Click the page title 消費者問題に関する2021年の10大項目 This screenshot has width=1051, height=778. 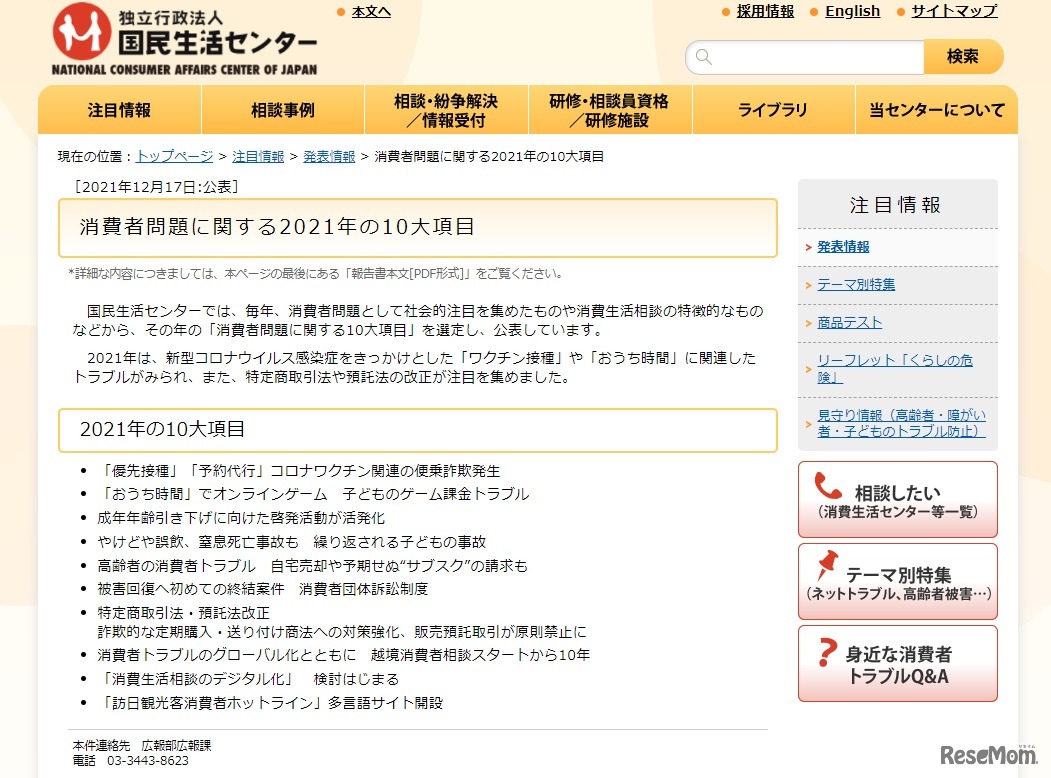(x=277, y=226)
